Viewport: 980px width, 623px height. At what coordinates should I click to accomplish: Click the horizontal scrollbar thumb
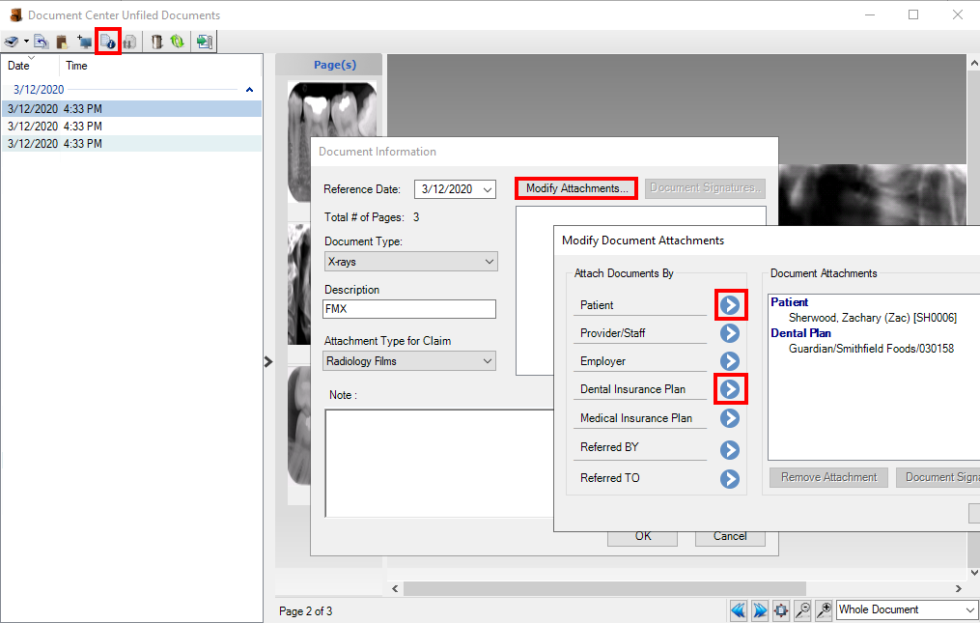tap(604, 589)
